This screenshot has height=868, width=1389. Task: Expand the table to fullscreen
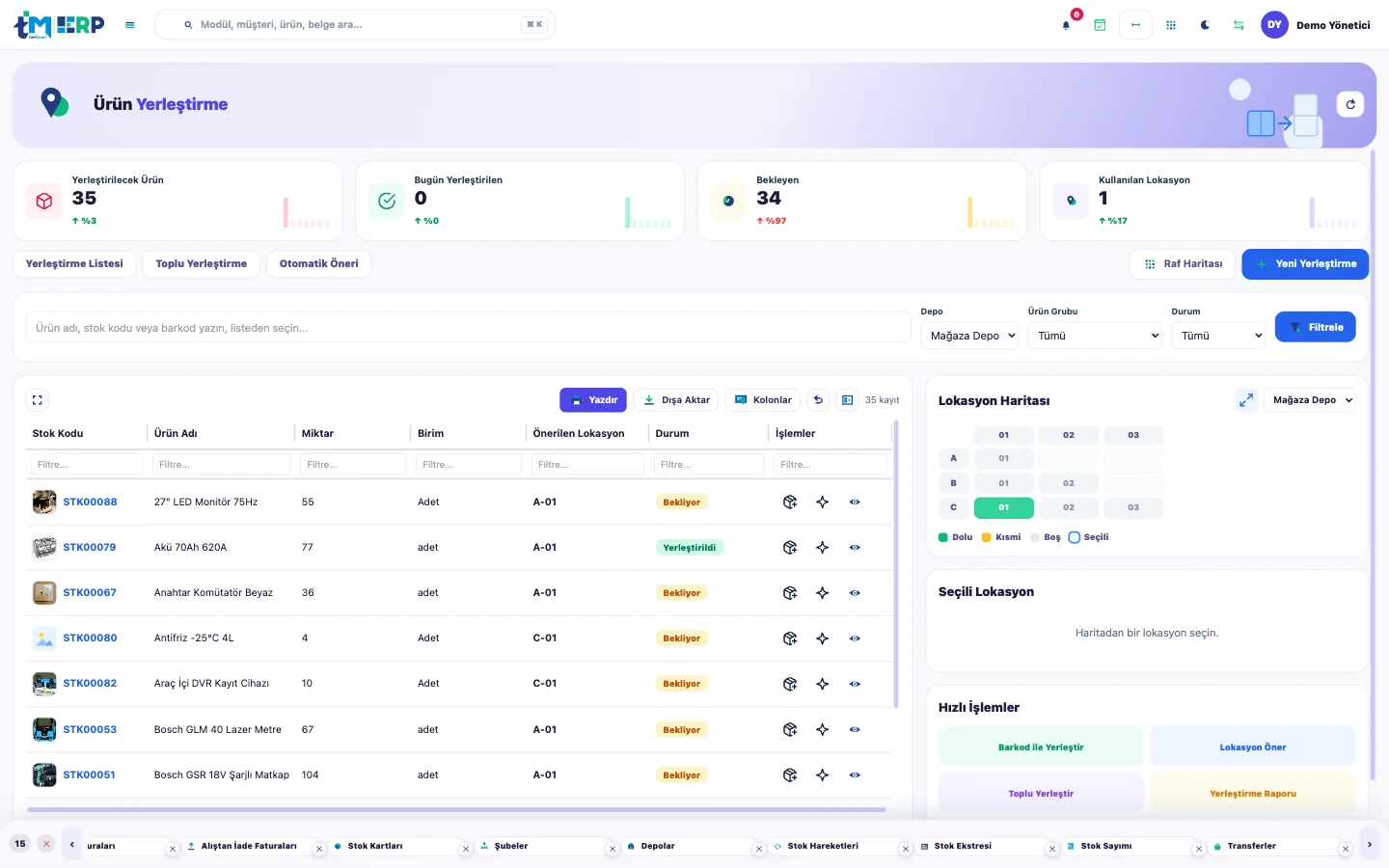(38, 400)
